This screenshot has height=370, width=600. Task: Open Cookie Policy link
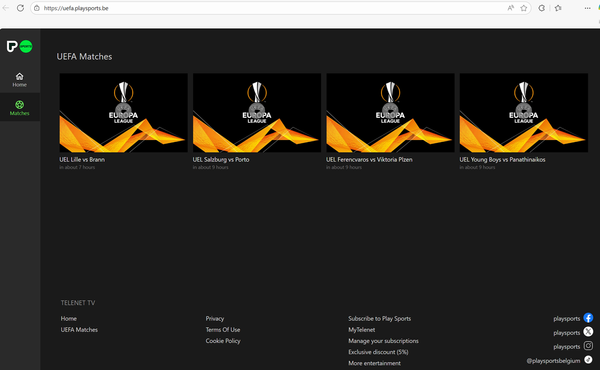coord(223,341)
